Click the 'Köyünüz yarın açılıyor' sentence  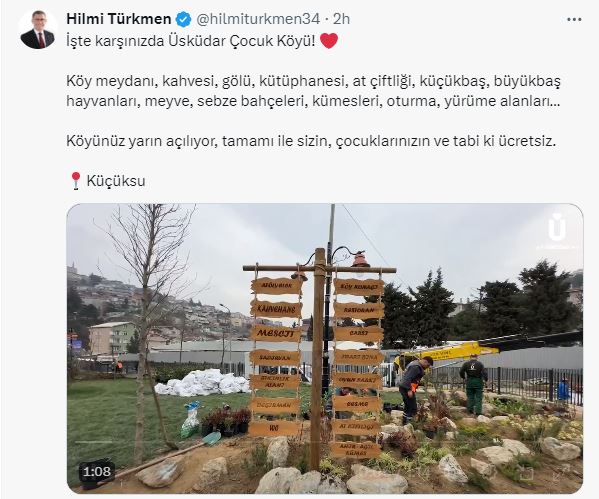point(310,141)
